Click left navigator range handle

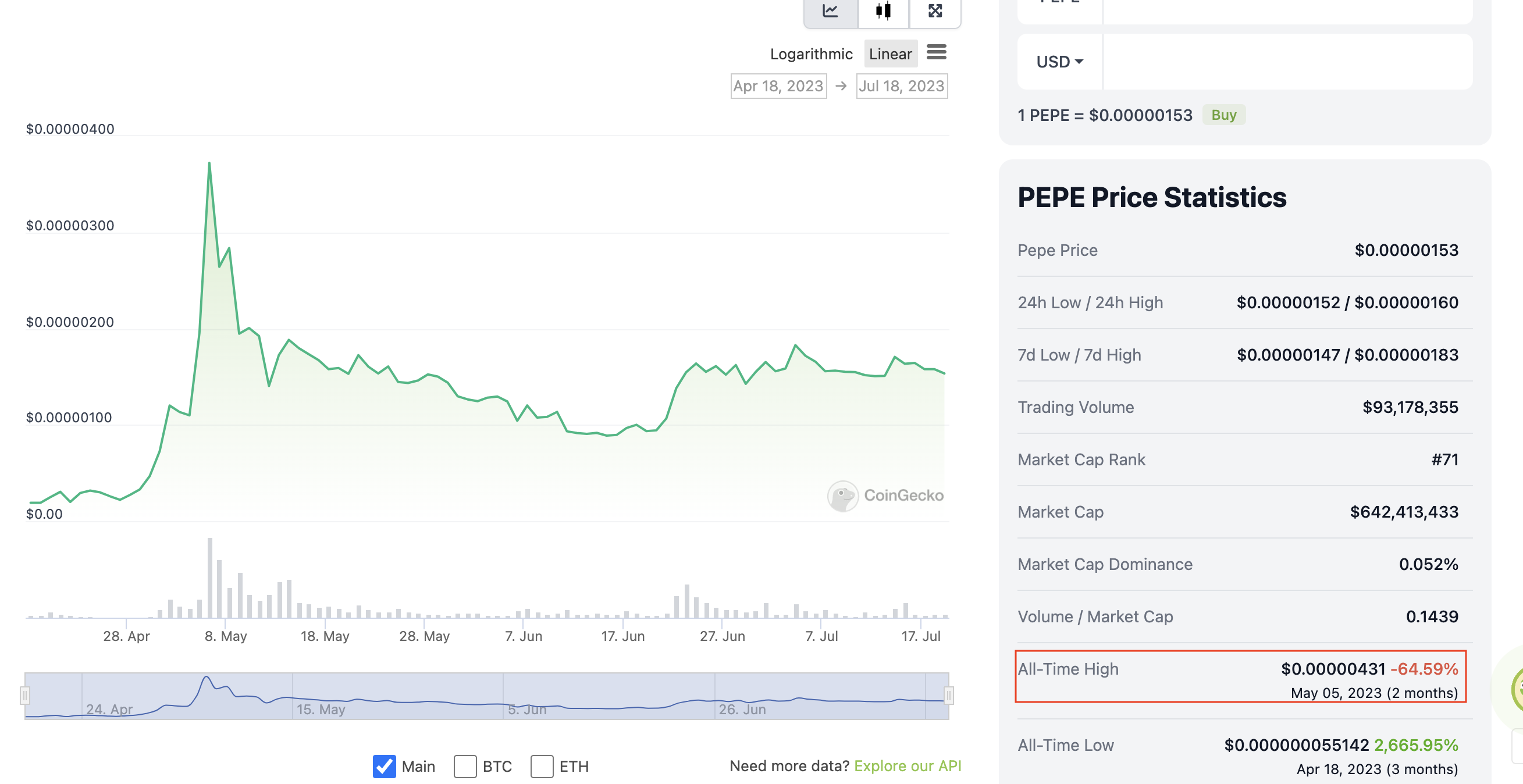[x=25, y=696]
